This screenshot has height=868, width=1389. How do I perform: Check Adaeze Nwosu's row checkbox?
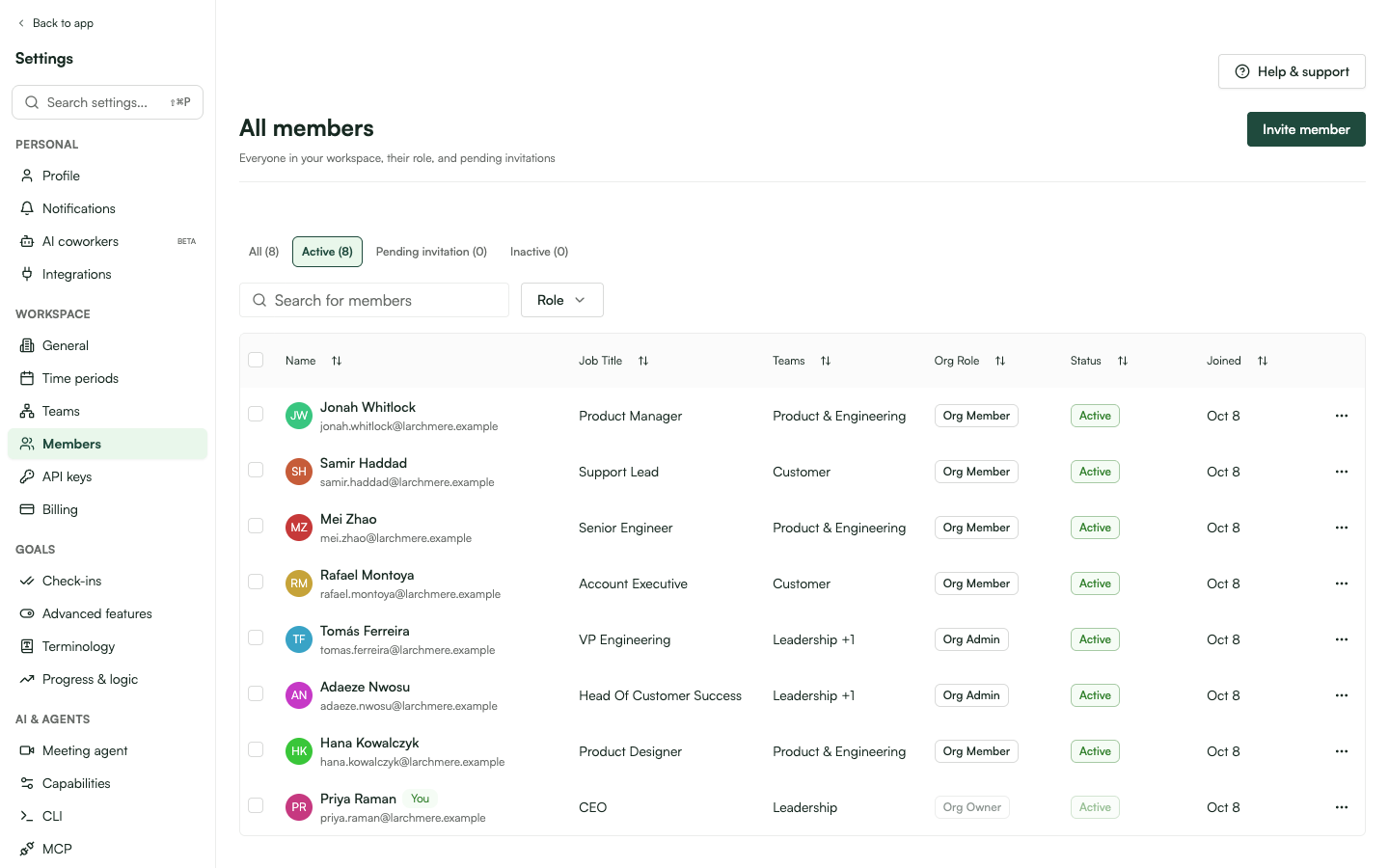click(x=256, y=693)
